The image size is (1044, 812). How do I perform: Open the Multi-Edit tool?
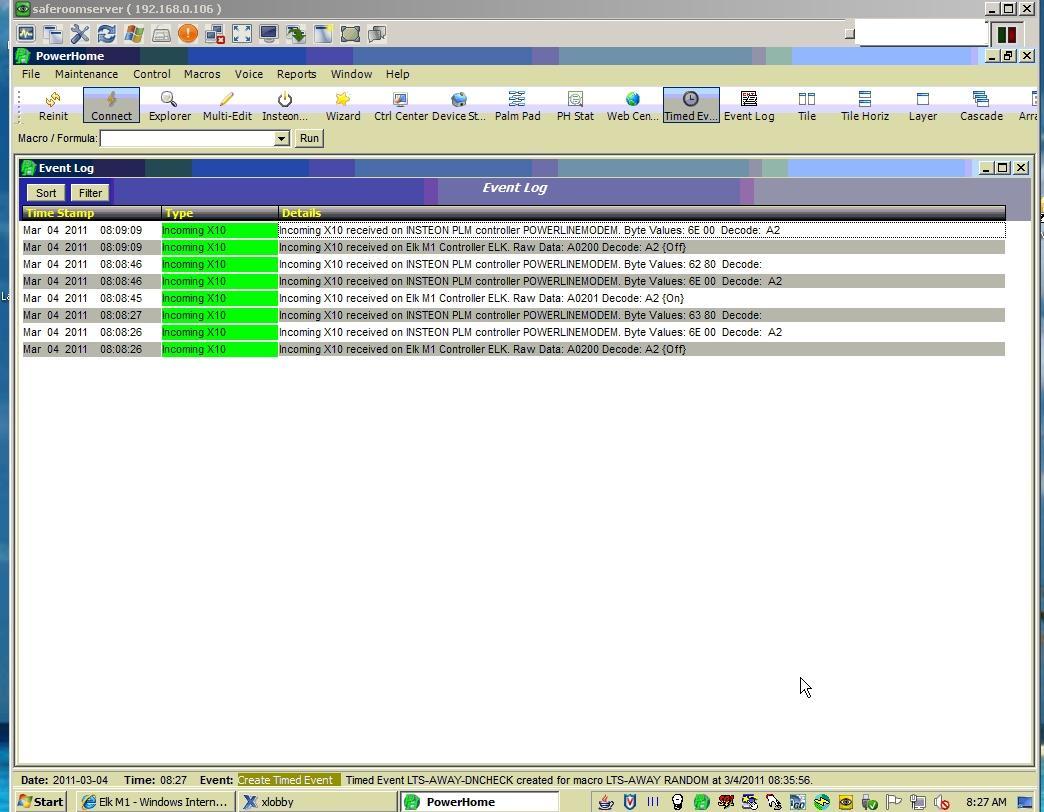tap(227, 106)
